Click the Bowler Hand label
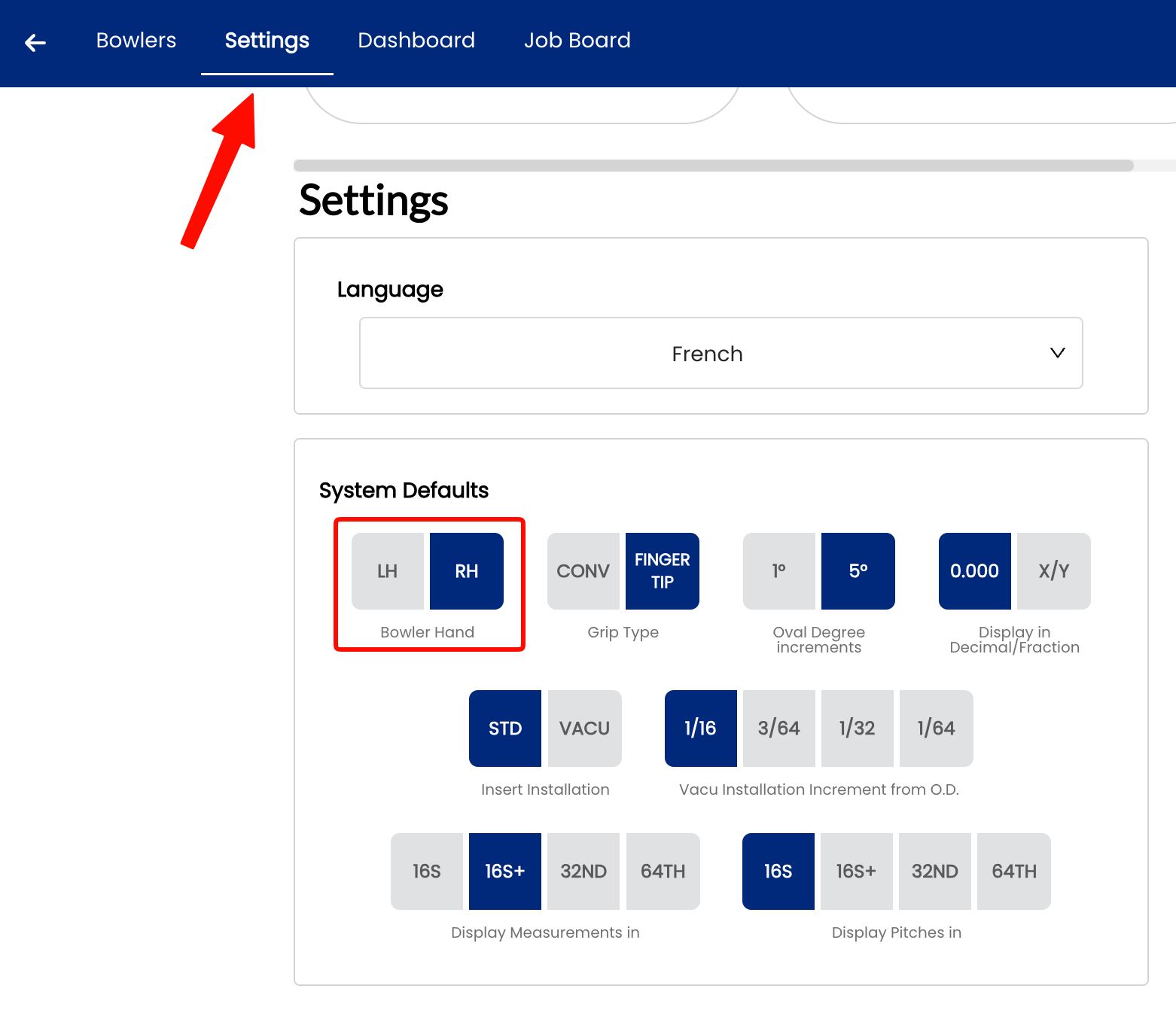Screen dimensions: 1176x1022 (x=428, y=632)
